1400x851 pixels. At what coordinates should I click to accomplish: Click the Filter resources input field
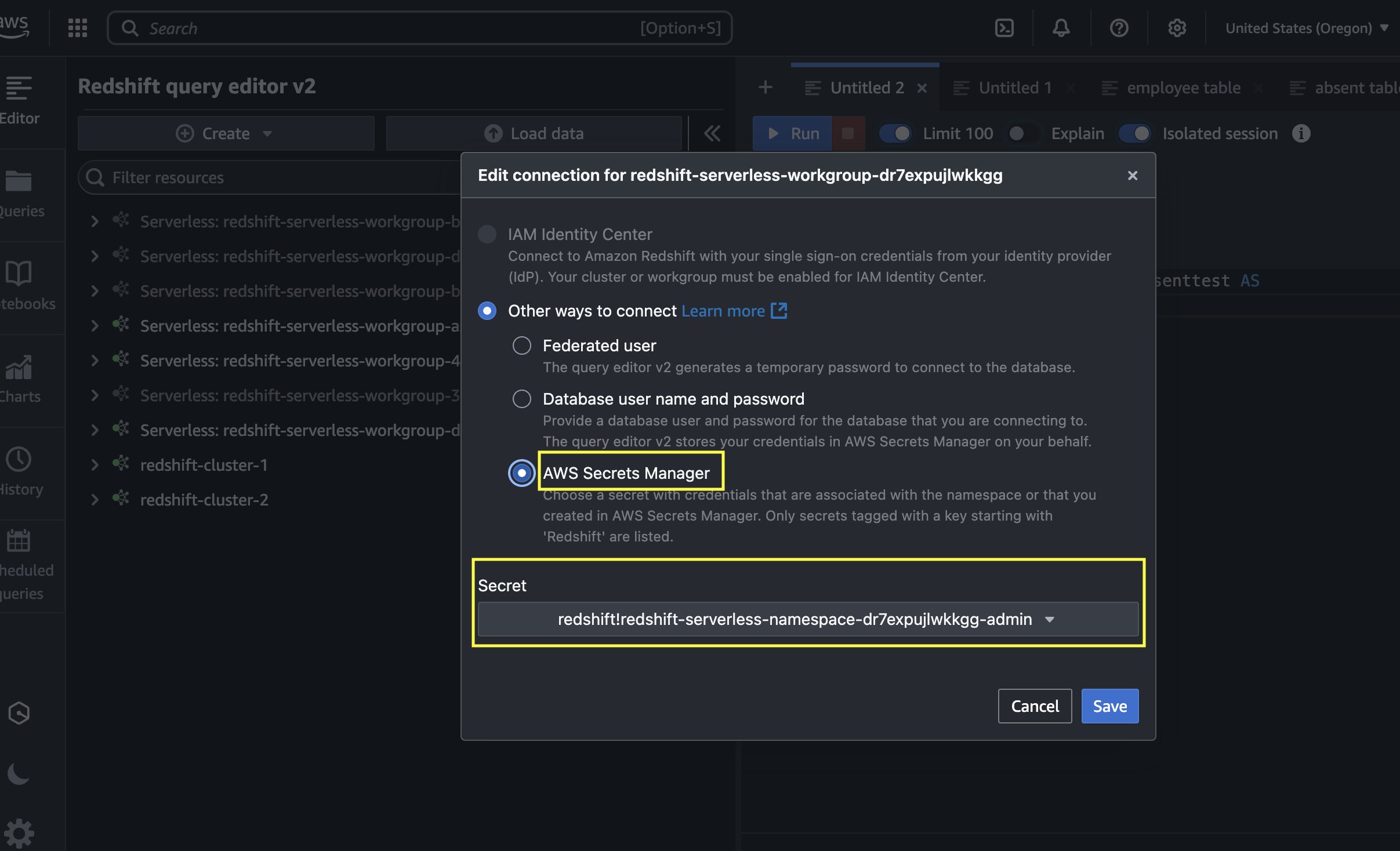(278, 177)
